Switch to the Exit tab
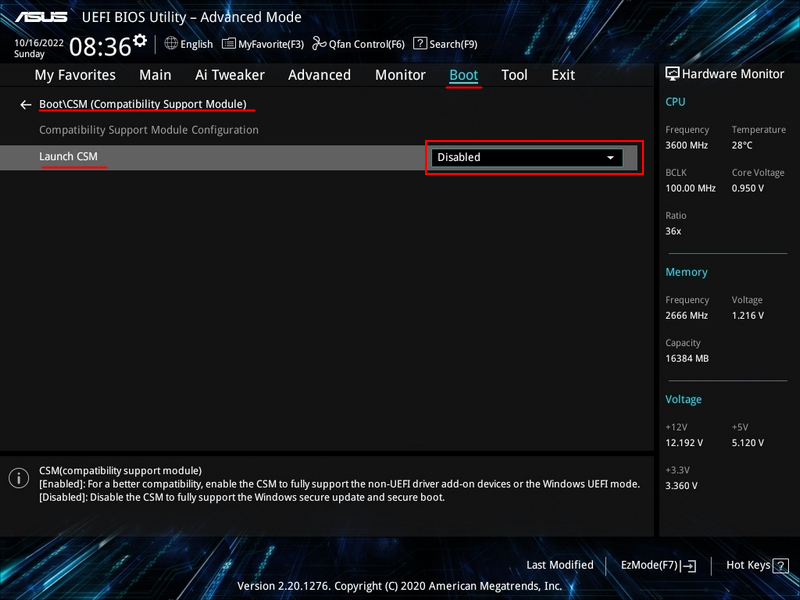The height and width of the screenshot is (600, 800). pyautogui.click(x=563, y=75)
